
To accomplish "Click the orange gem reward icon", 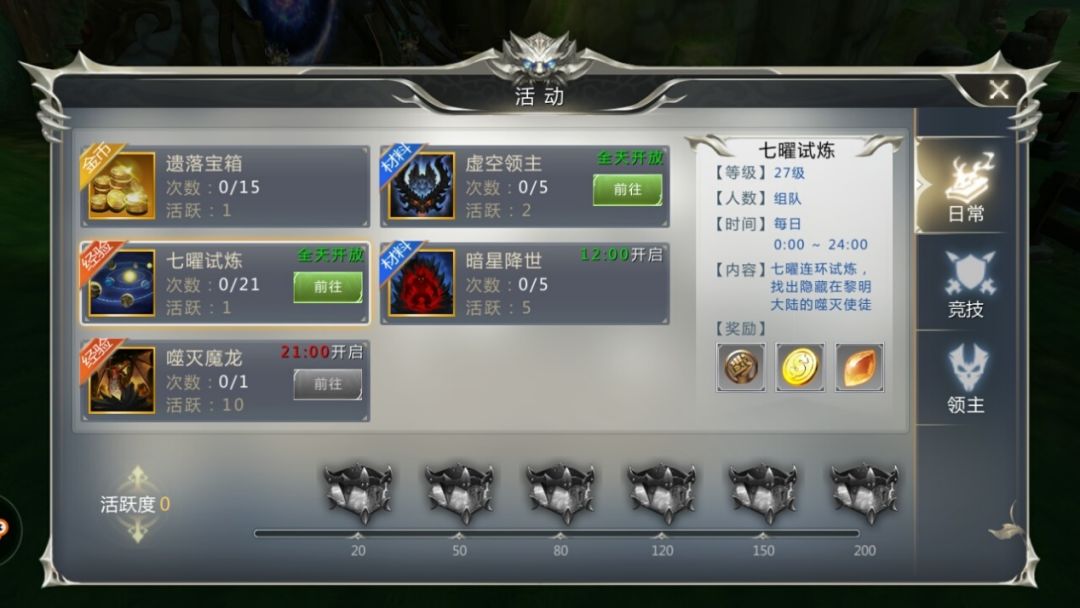I will 859,367.
